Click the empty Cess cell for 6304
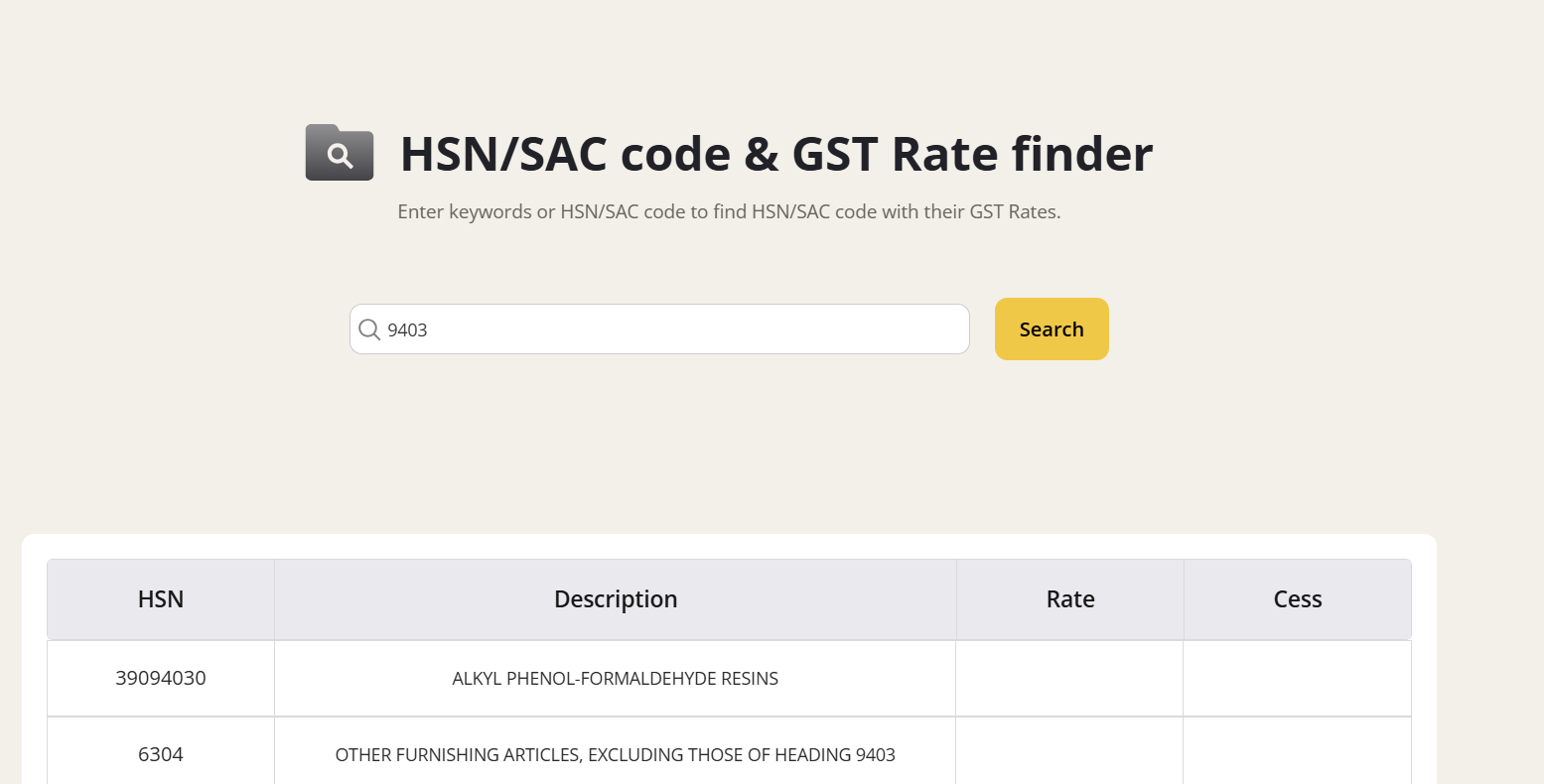This screenshot has height=784, width=1544. click(x=1297, y=755)
